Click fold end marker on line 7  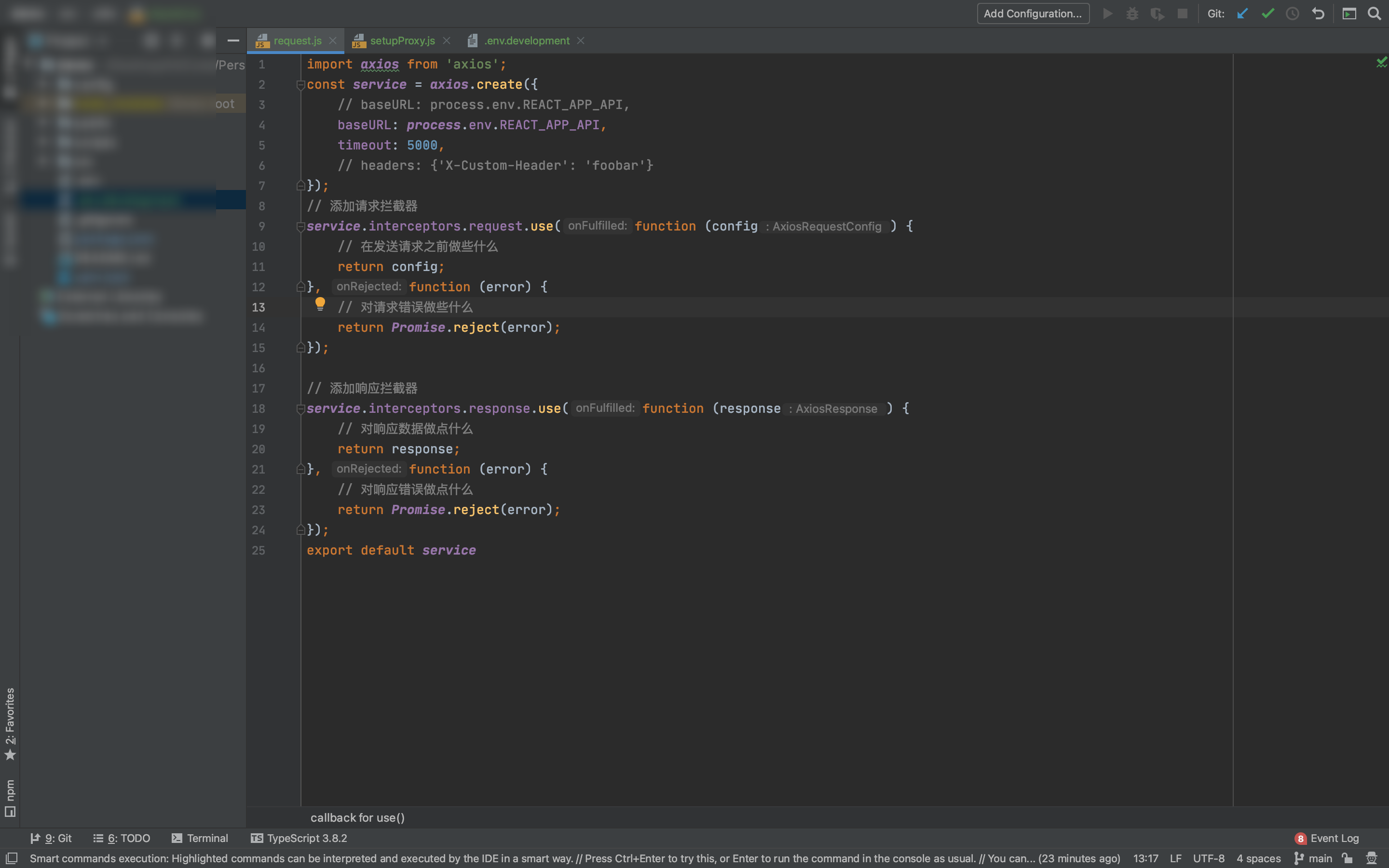pos(300,186)
